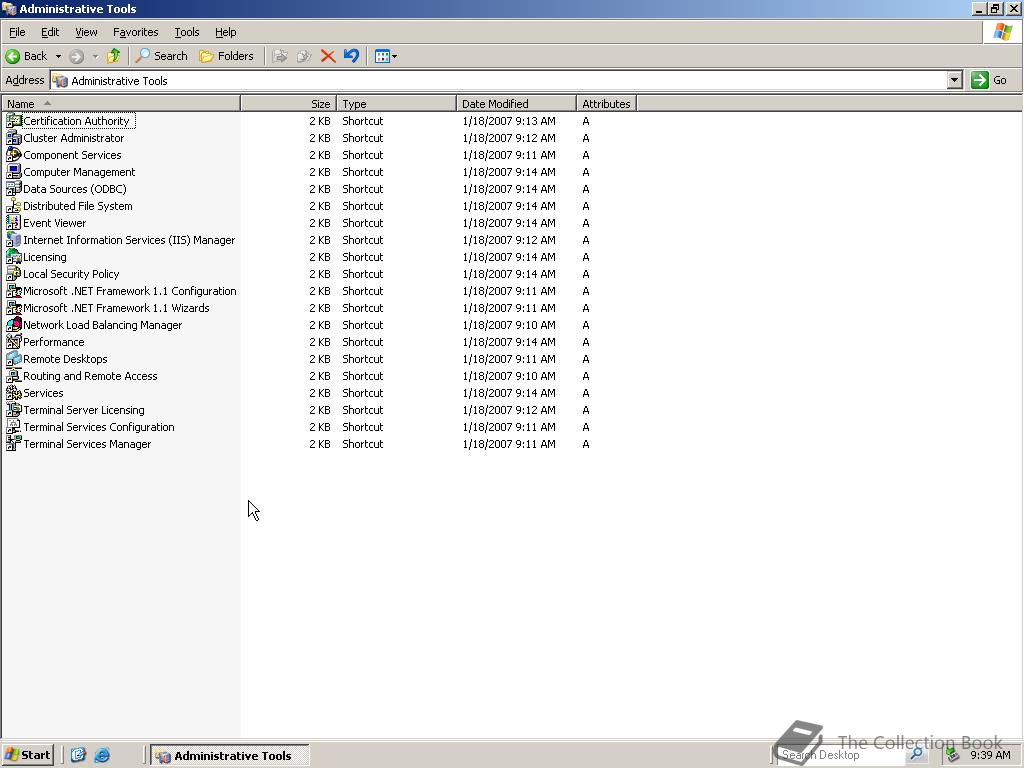Click Services row date '1/18/2007 9:14 AM'
Viewport: 1024px width, 768px height.
[509, 393]
